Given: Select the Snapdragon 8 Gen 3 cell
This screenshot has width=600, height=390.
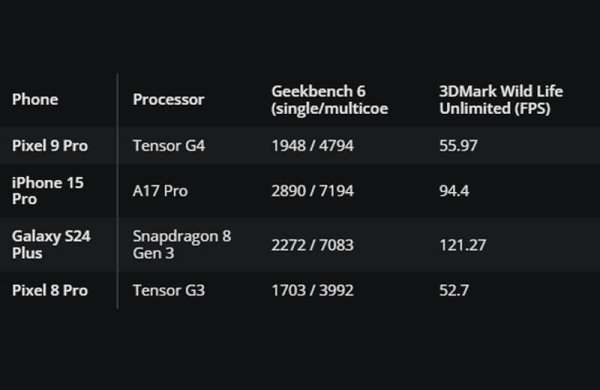Looking at the screenshot, I should pos(182,245).
